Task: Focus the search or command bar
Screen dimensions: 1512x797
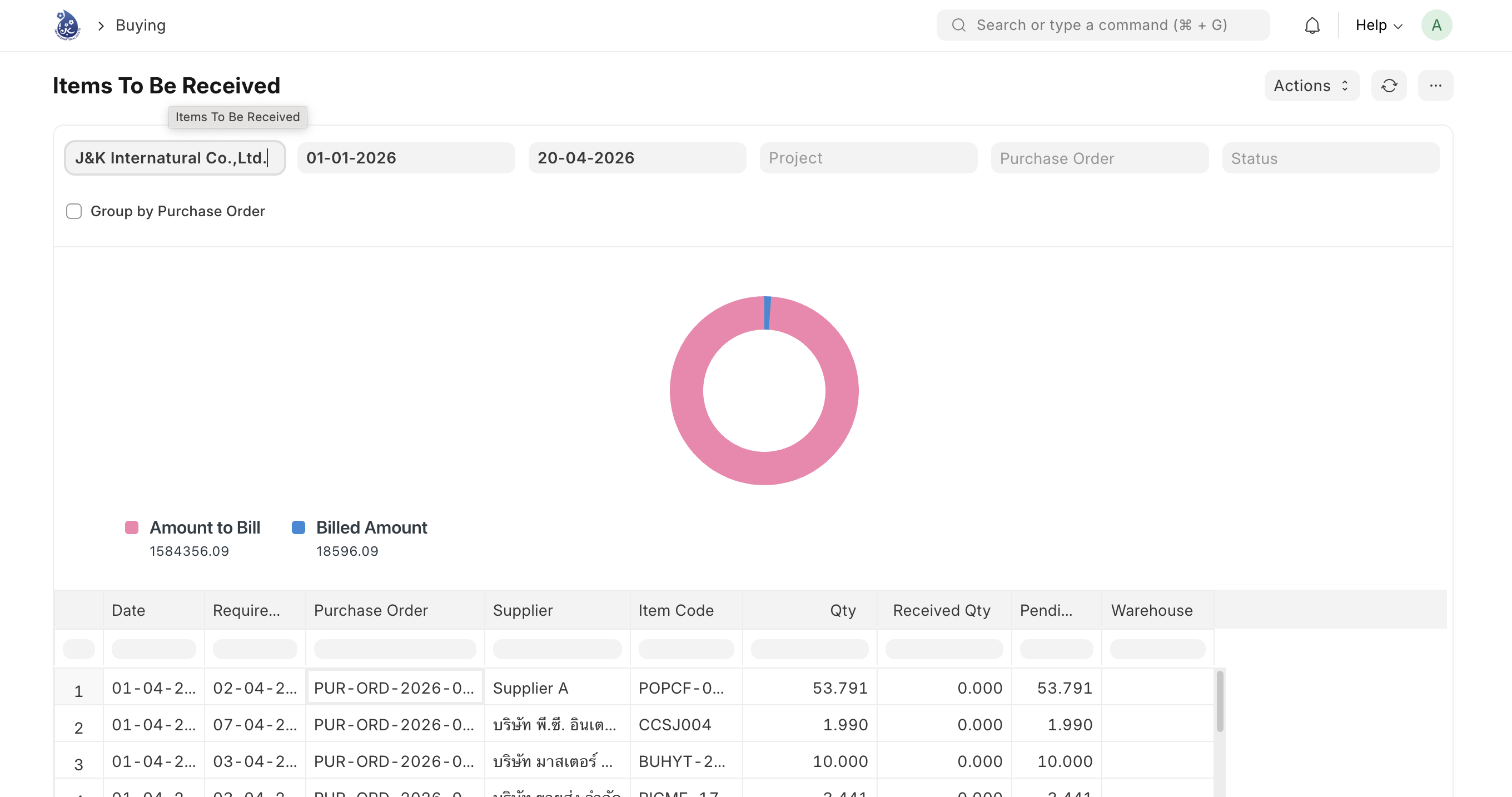Action: [x=1103, y=25]
